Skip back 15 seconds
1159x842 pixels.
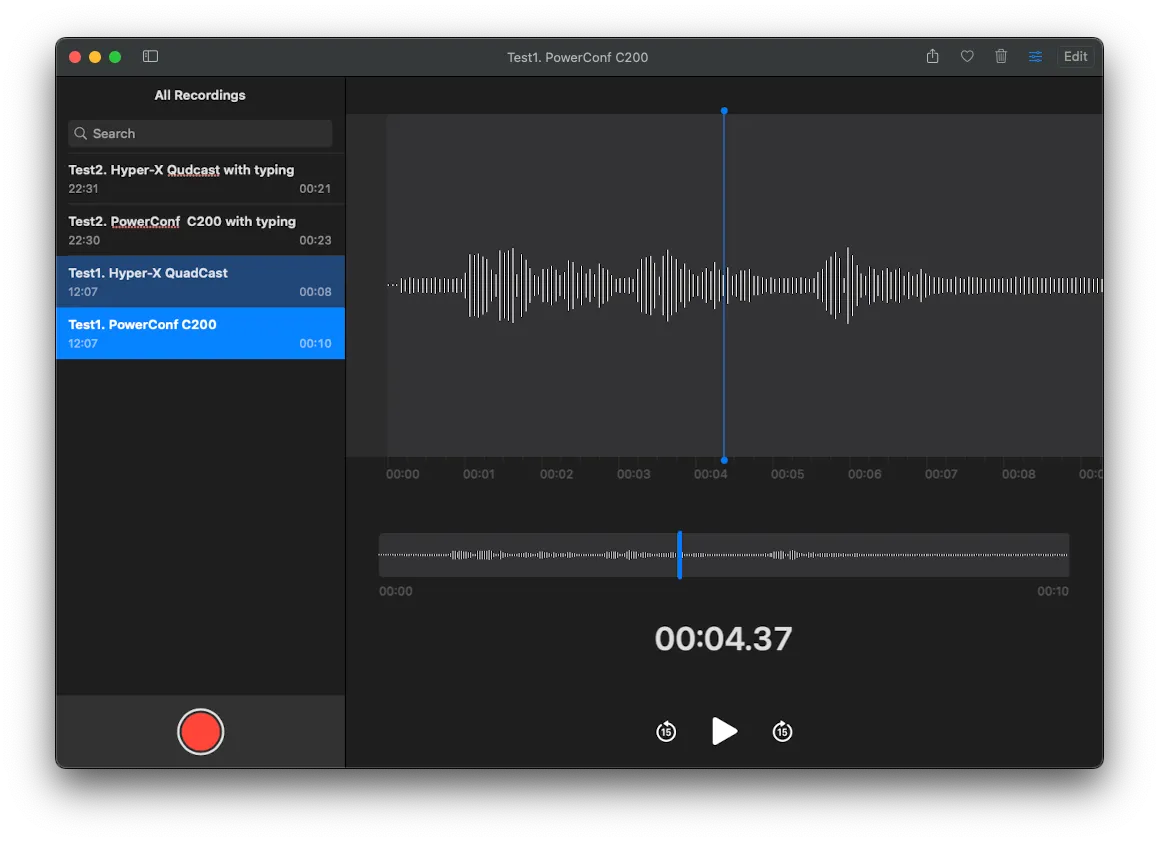pos(666,732)
